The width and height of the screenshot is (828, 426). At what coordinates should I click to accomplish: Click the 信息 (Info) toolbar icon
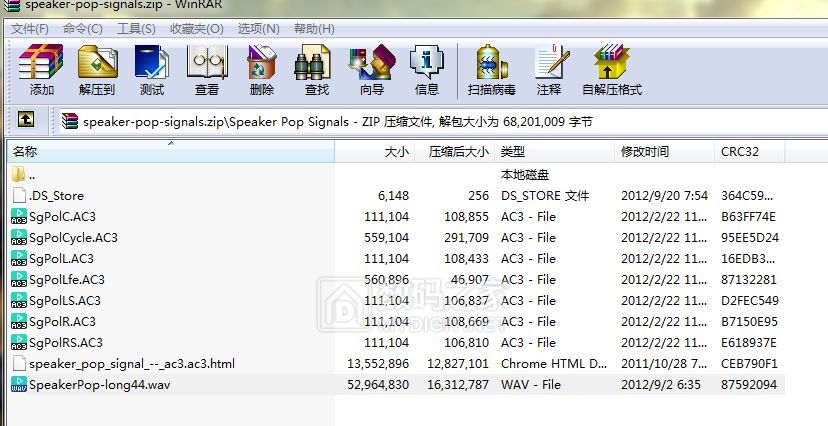click(427, 62)
